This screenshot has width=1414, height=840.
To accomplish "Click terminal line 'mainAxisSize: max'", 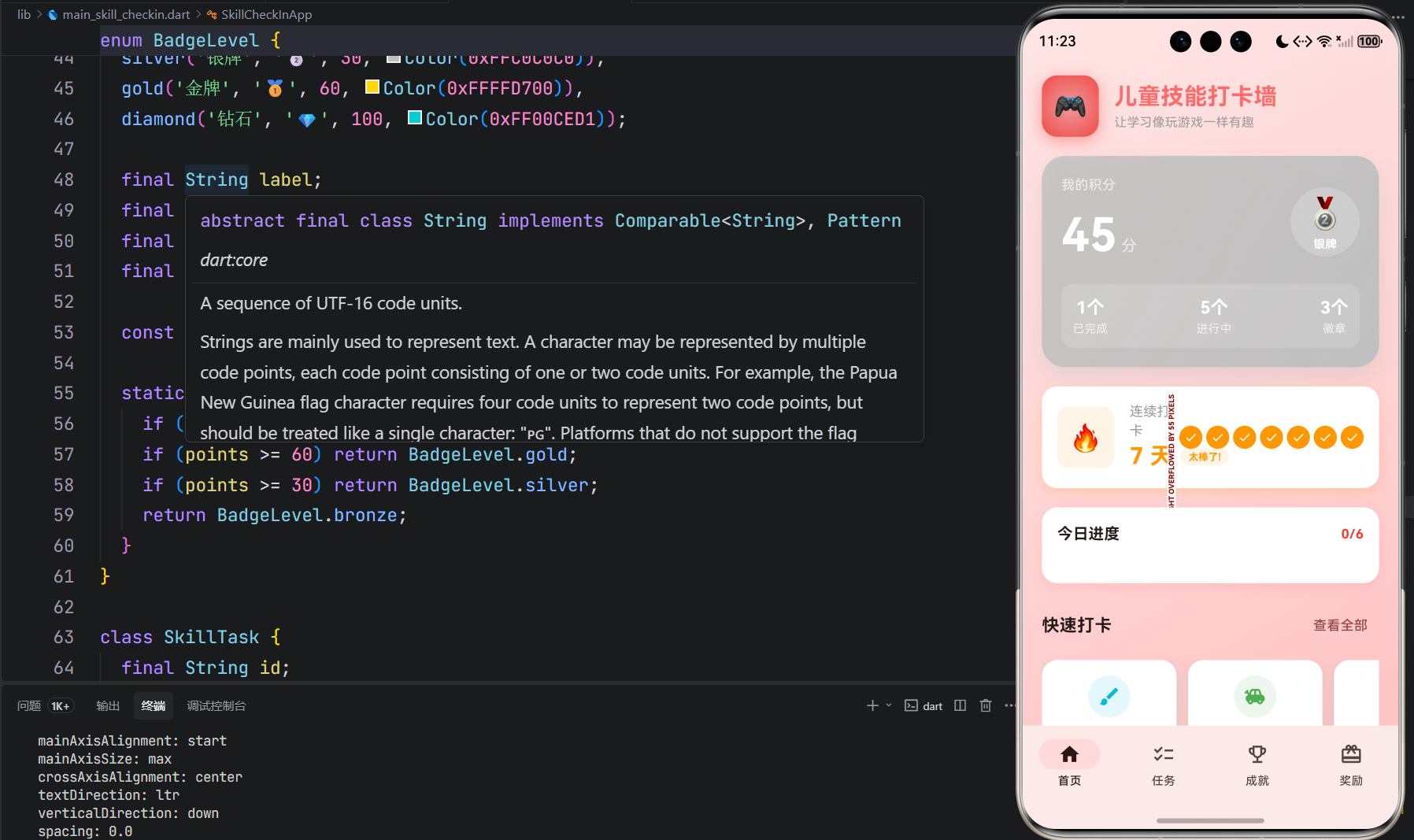I will tap(105, 759).
